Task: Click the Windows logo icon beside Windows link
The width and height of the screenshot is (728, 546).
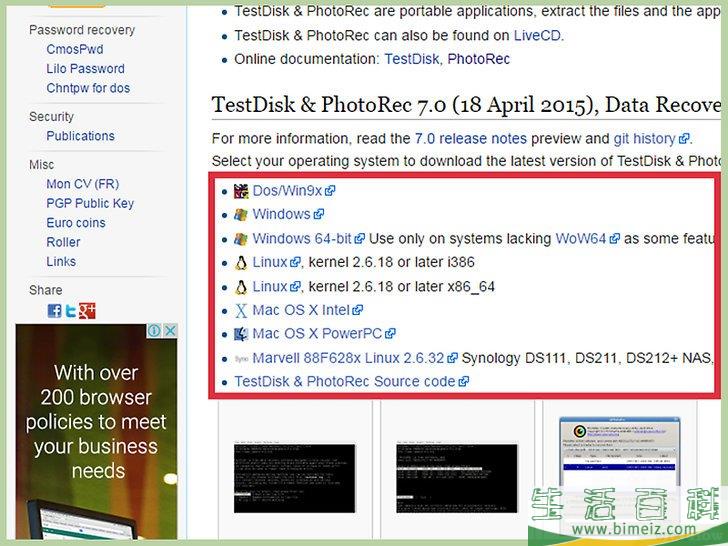Action: [241, 214]
